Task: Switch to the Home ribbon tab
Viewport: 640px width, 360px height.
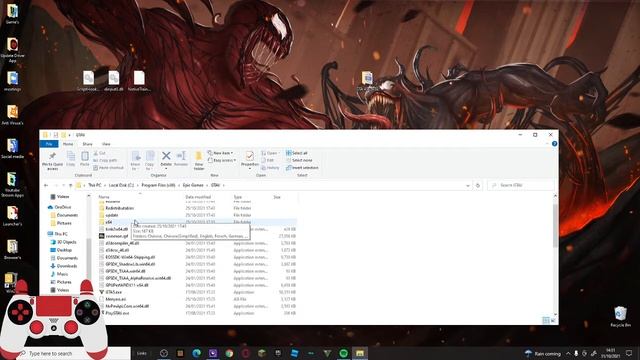Action: tap(68, 144)
